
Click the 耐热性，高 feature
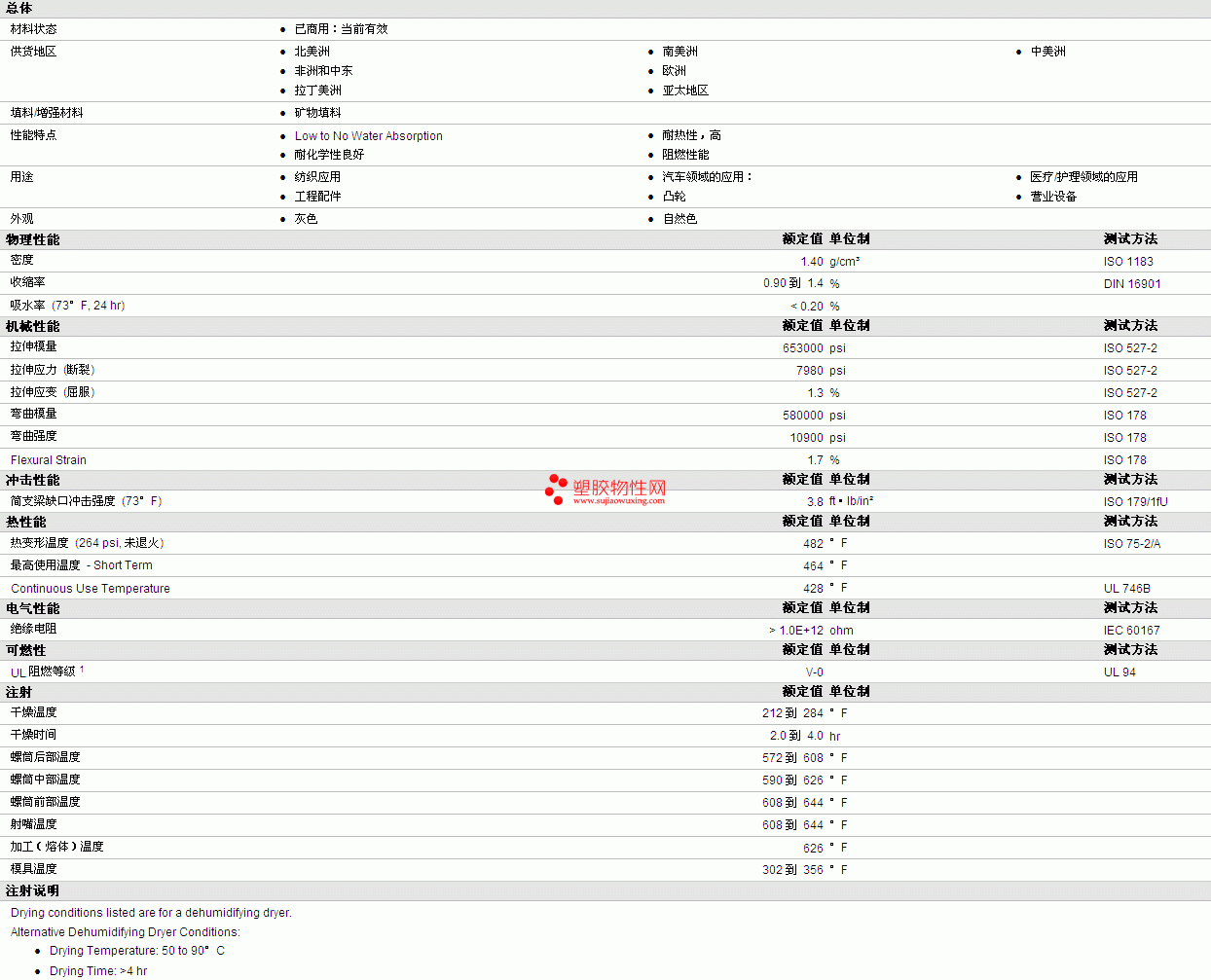(x=691, y=135)
